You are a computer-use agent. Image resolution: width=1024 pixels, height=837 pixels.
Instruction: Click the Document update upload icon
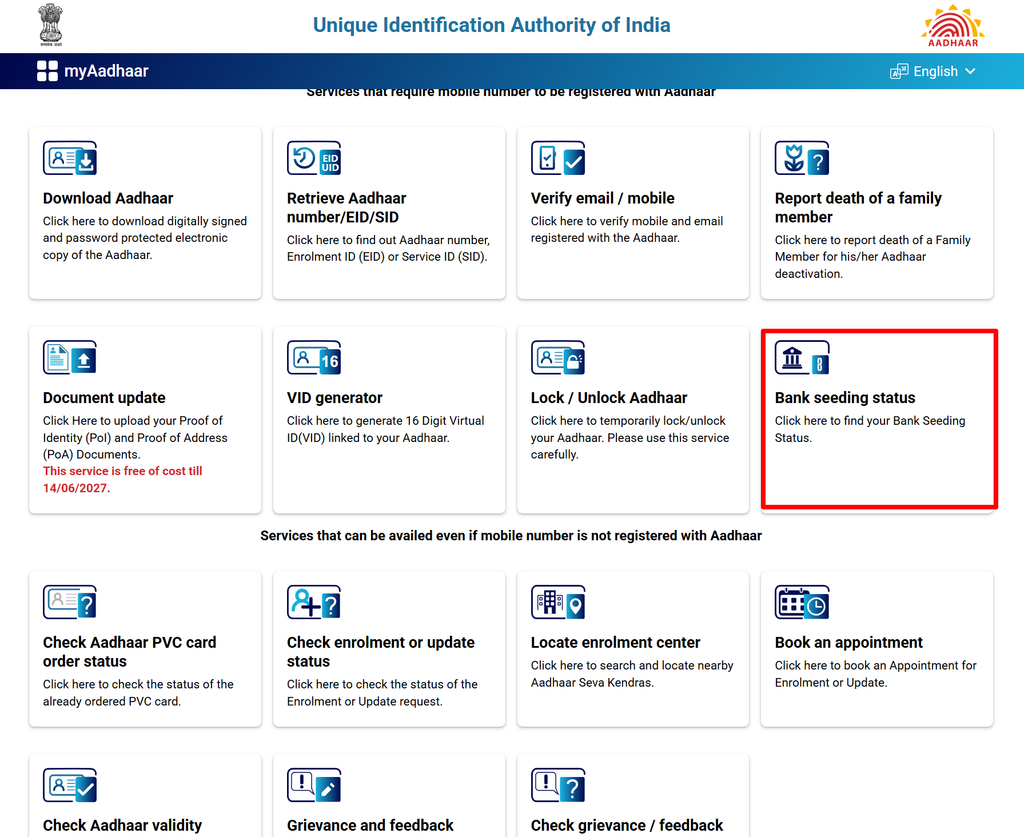pos(70,358)
